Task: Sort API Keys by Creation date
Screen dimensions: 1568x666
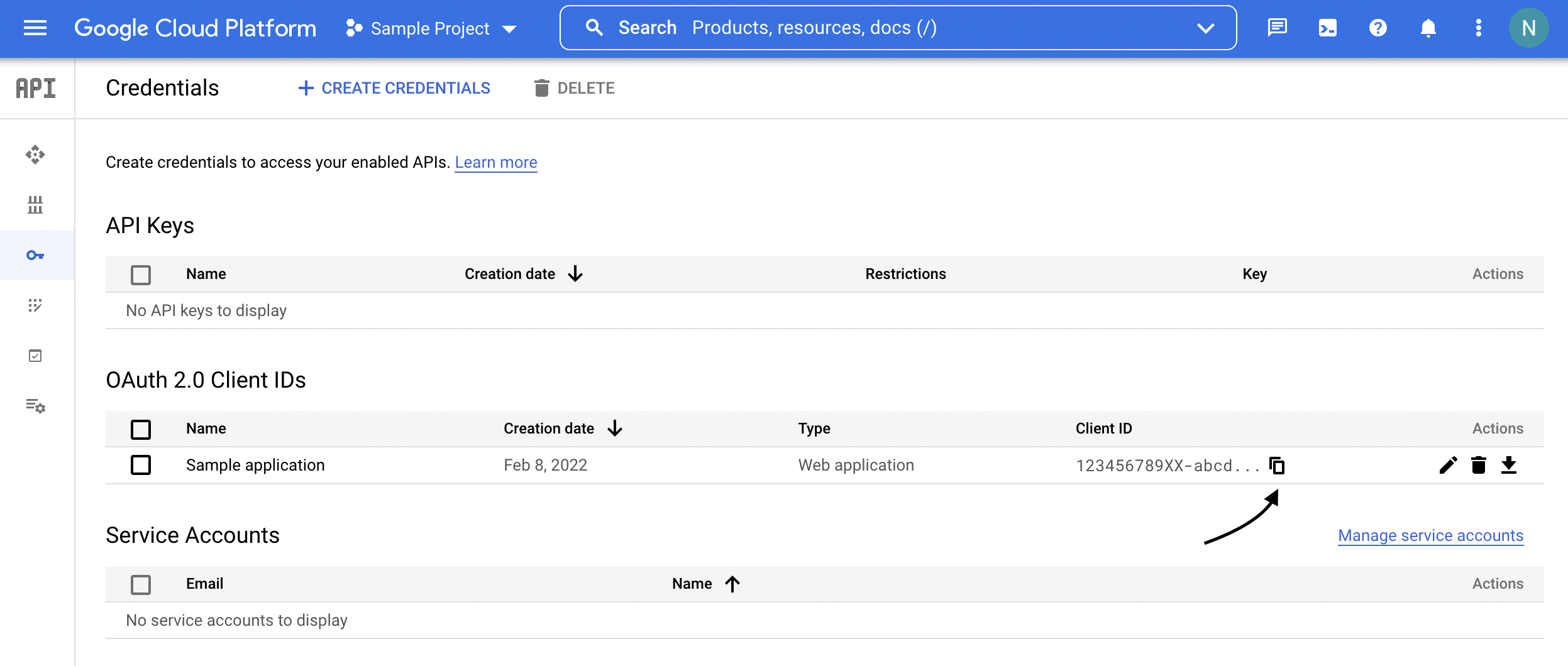Action: click(524, 274)
